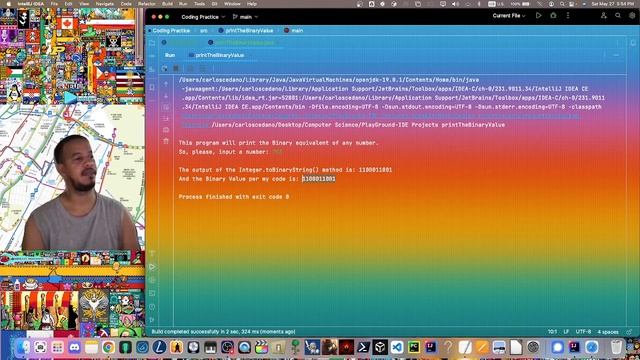Click the Build completed successfully status message
The image size is (640, 360).
(x=223, y=332)
